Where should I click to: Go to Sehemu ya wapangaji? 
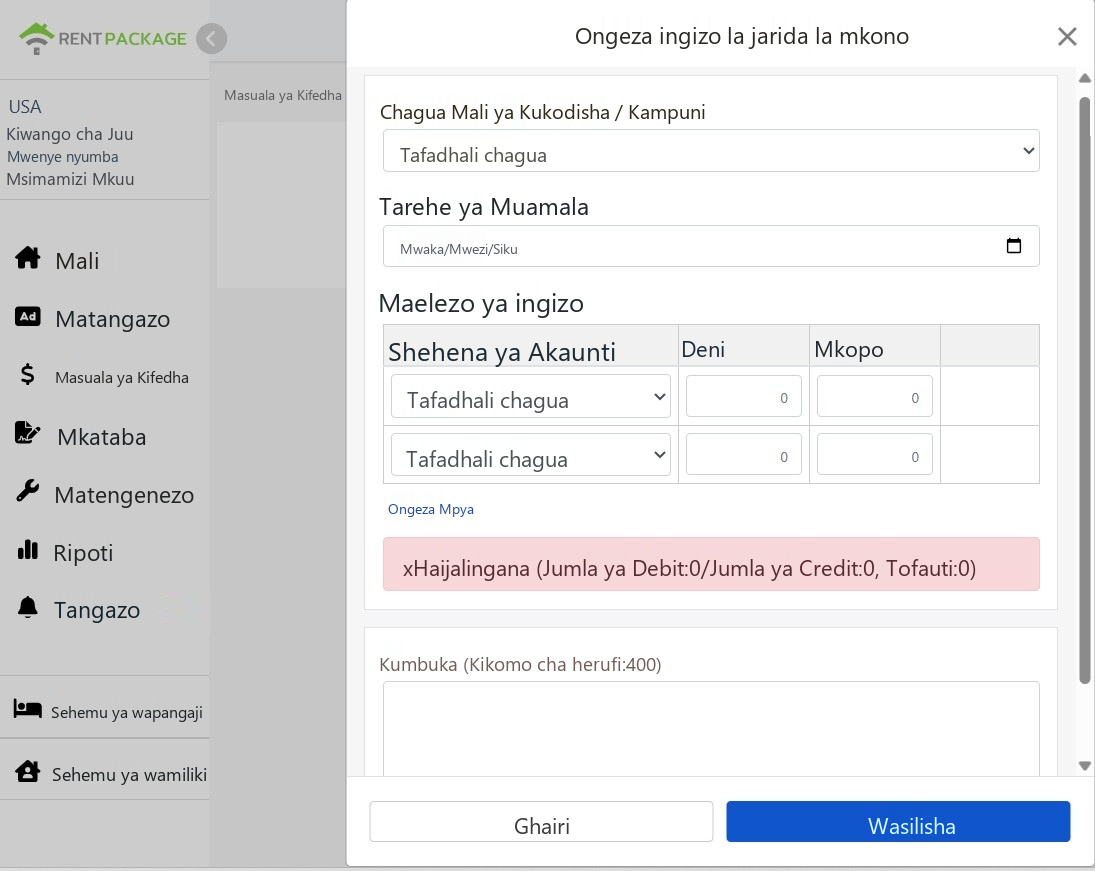tap(126, 712)
